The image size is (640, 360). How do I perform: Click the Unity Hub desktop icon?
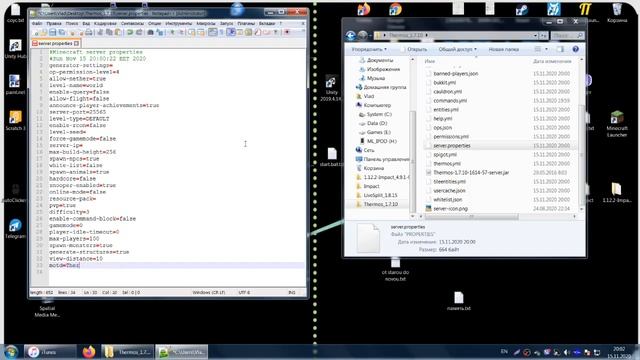(x=15, y=49)
